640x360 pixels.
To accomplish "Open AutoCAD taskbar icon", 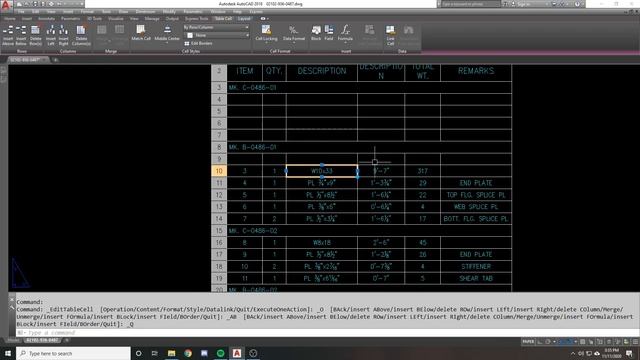I will click(x=237, y=353).
